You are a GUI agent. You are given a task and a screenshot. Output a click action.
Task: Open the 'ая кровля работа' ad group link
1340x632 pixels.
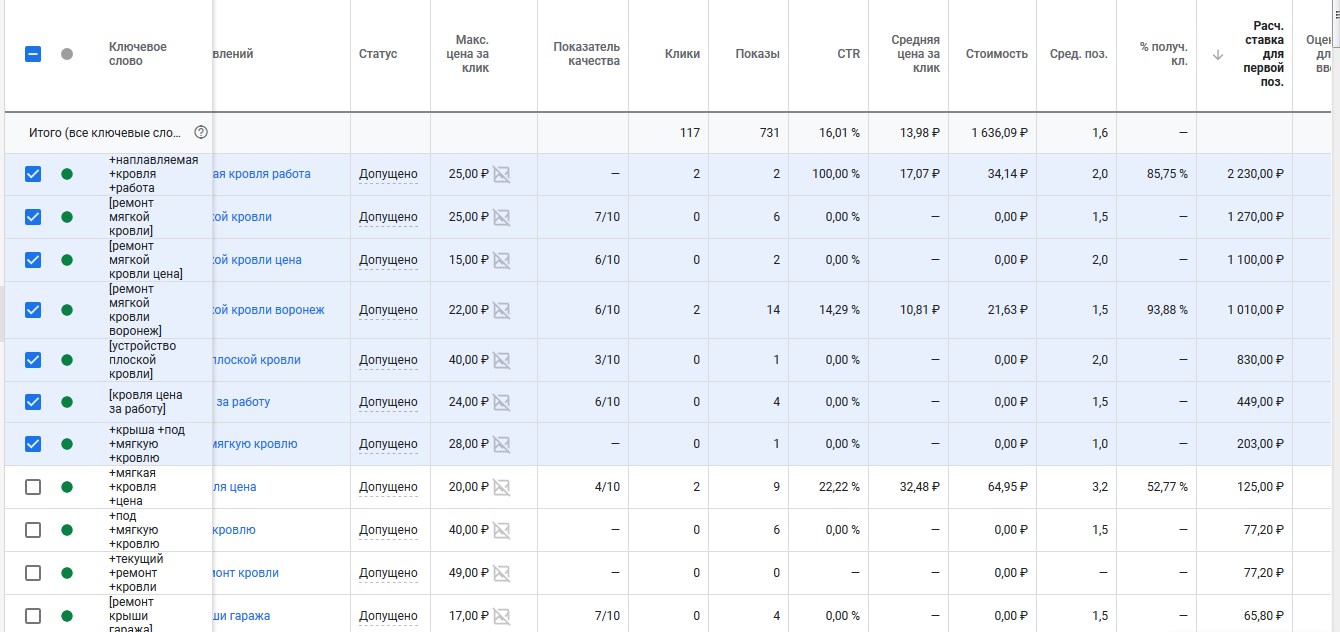tap(262, 174)
